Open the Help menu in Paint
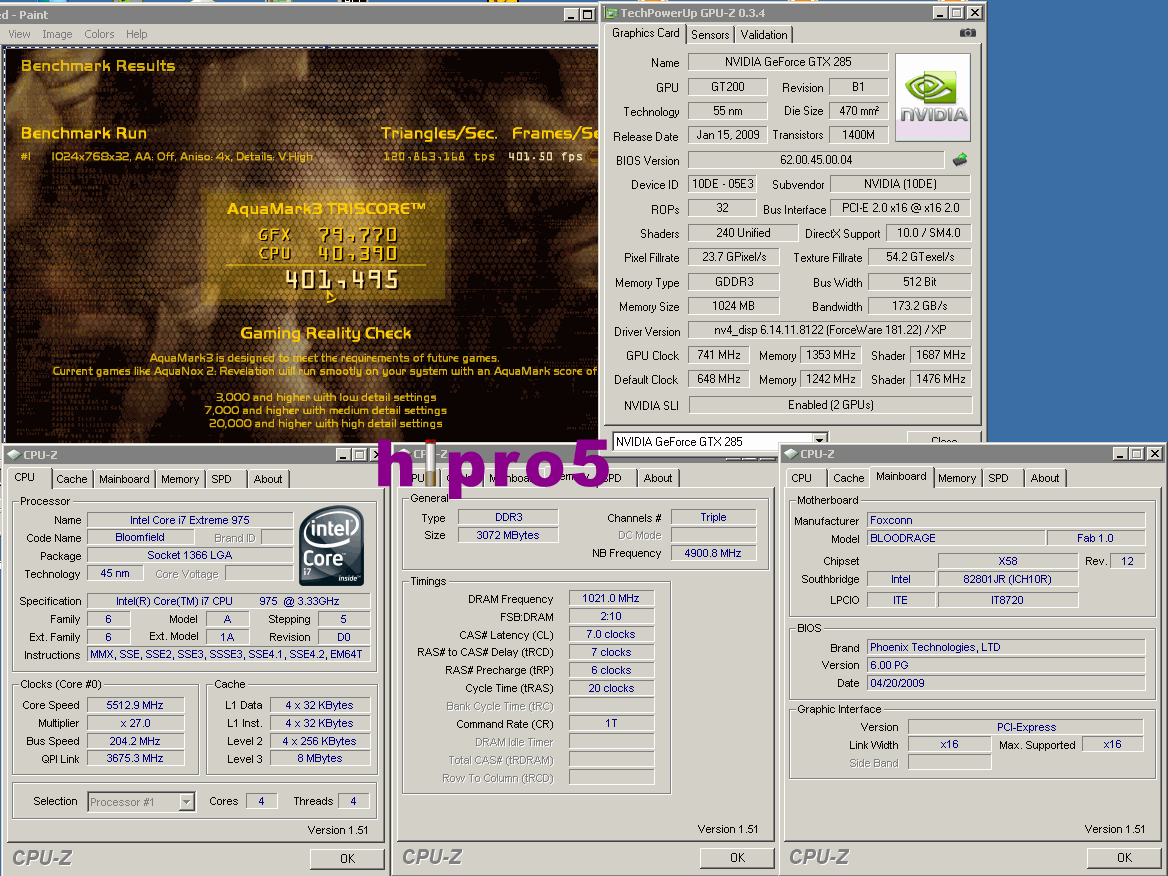 pos(136,34)
